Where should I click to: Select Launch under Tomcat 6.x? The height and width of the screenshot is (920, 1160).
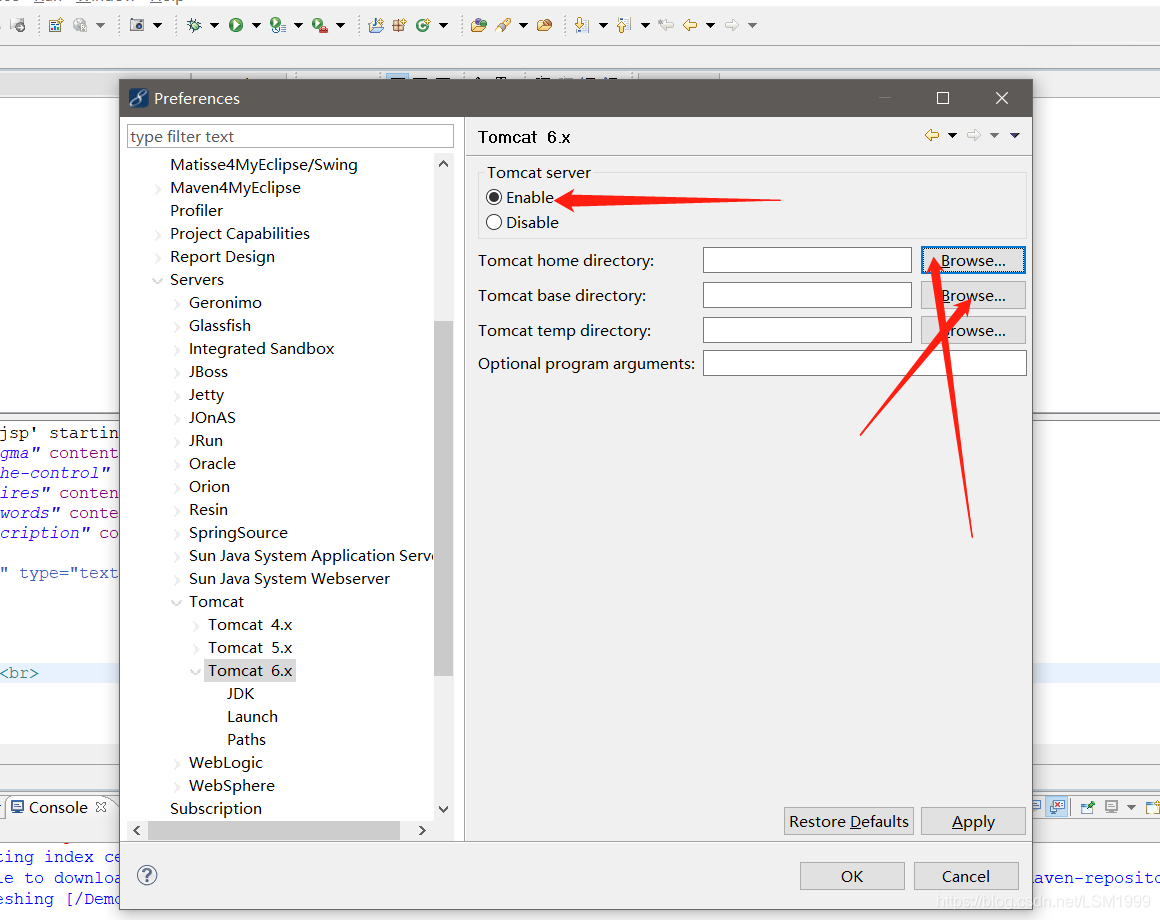(252, 717)
